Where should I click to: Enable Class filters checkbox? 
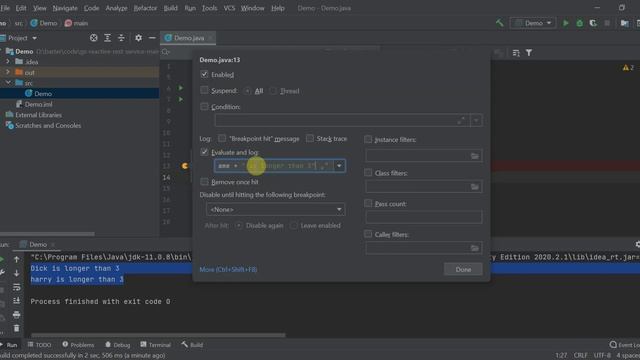(x=368, y=173)
